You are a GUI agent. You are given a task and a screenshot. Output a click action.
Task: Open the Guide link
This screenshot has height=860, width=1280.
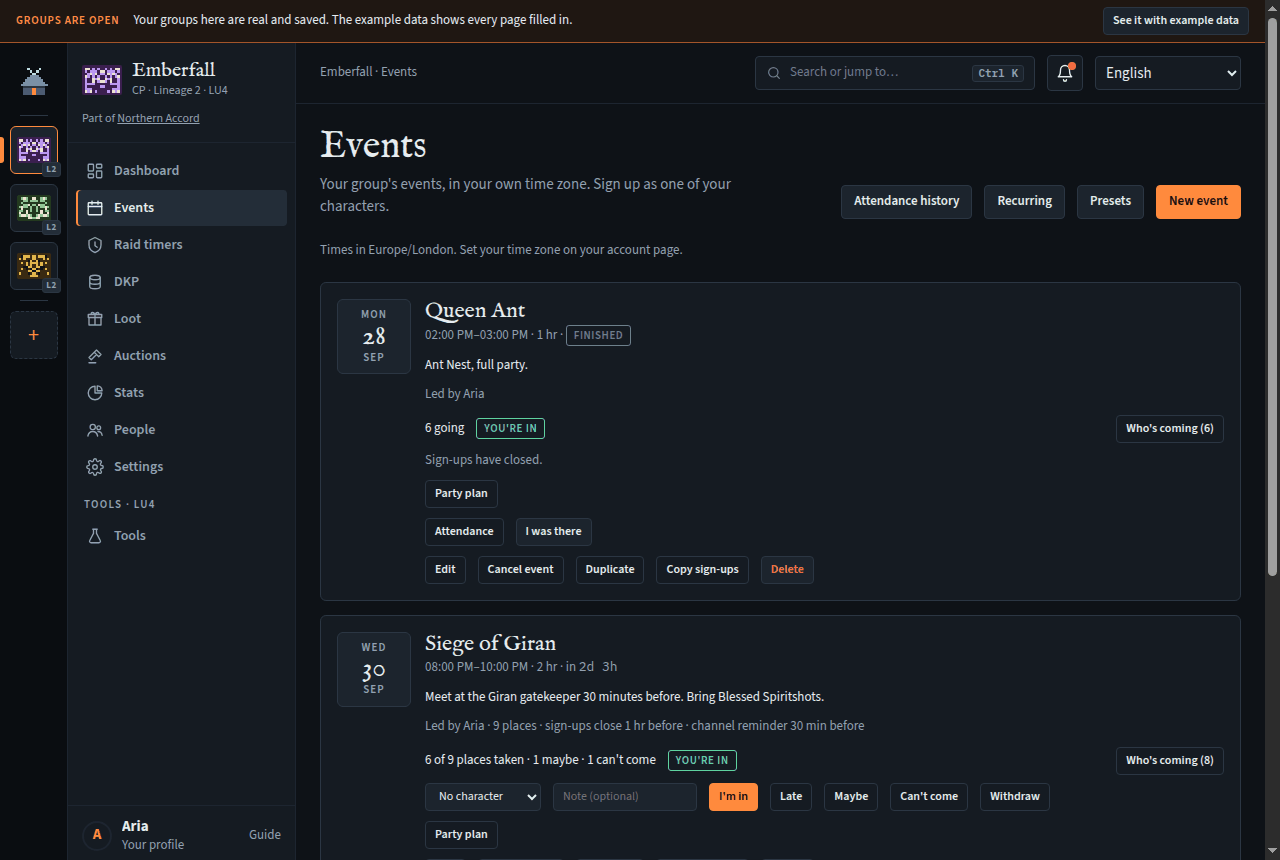pos(265,835)
